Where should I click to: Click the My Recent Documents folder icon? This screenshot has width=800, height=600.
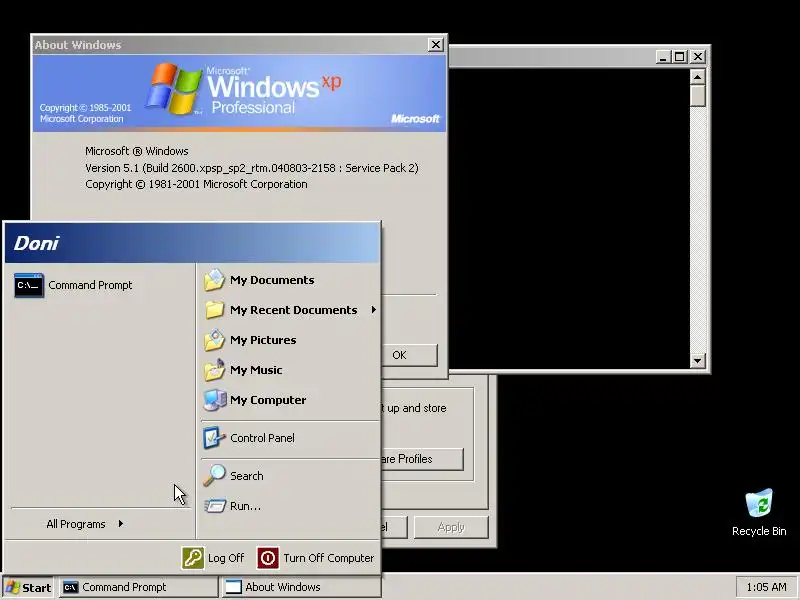(214, 310)
